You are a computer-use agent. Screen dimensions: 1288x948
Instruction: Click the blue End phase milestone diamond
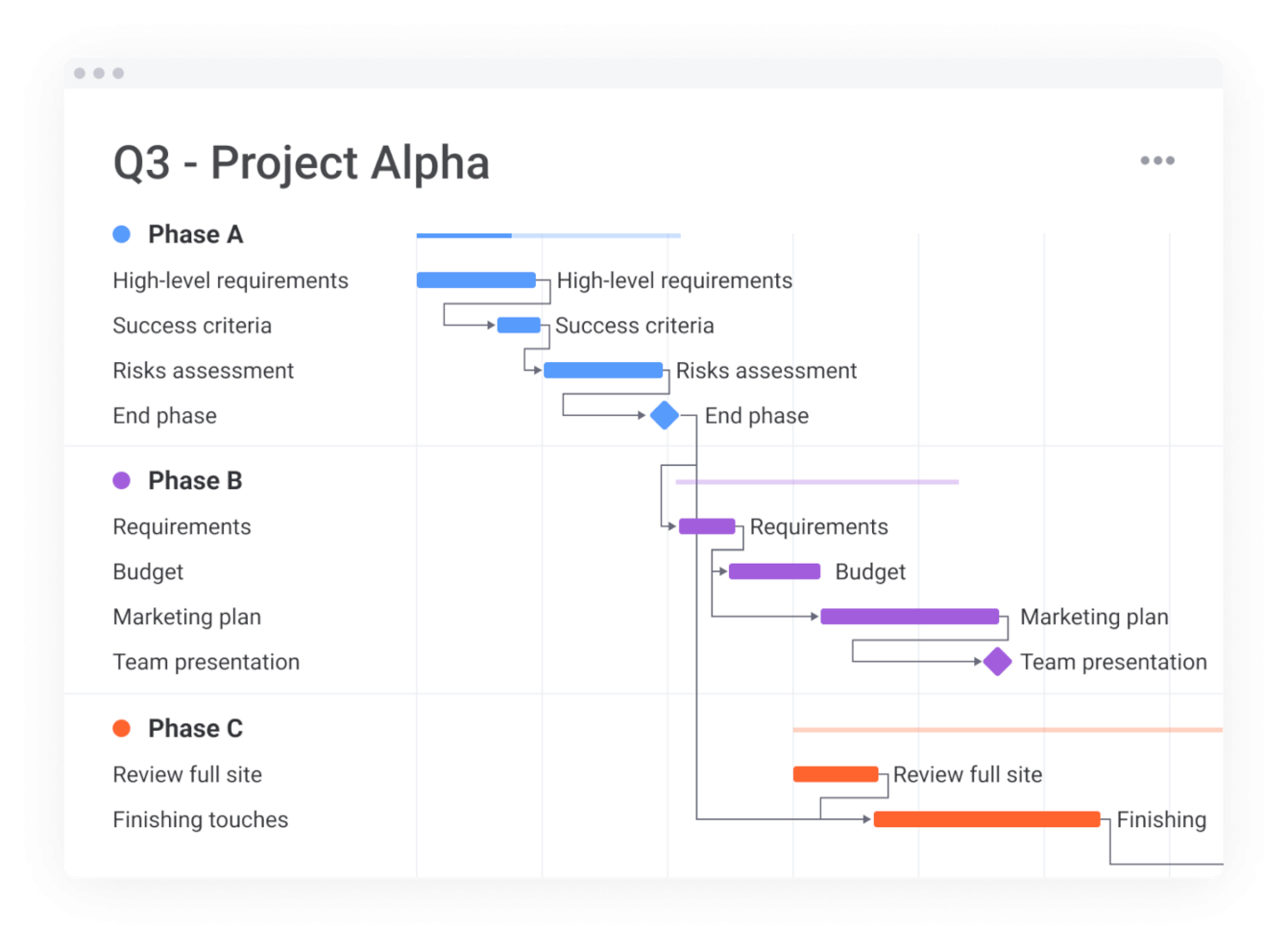664,416
